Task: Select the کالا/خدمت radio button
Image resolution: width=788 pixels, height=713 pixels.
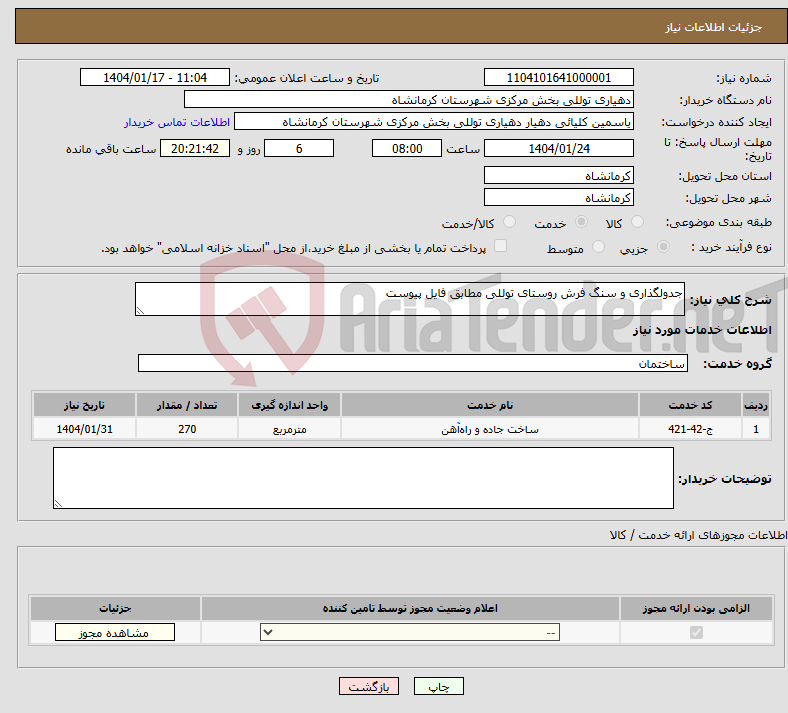Action: point(510,222)
